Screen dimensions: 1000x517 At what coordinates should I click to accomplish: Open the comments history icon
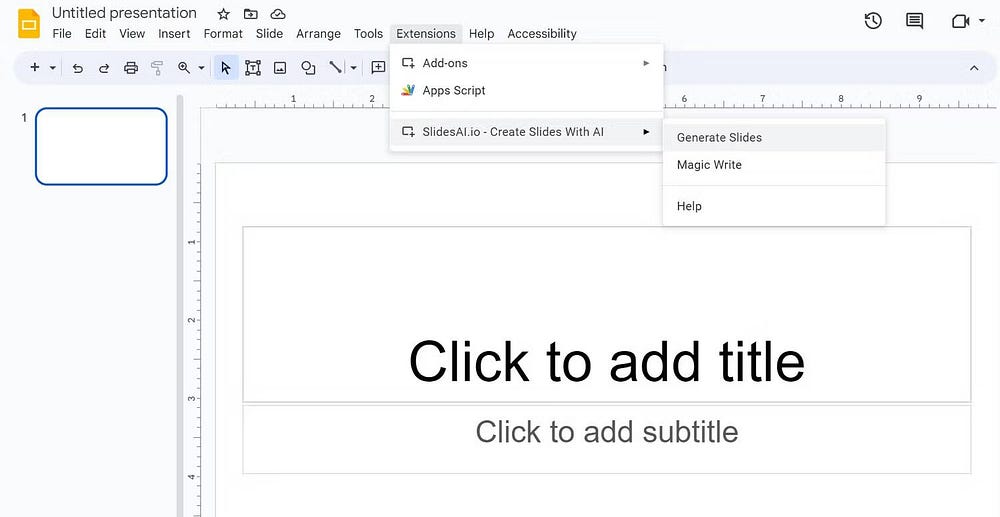point(914,21)
